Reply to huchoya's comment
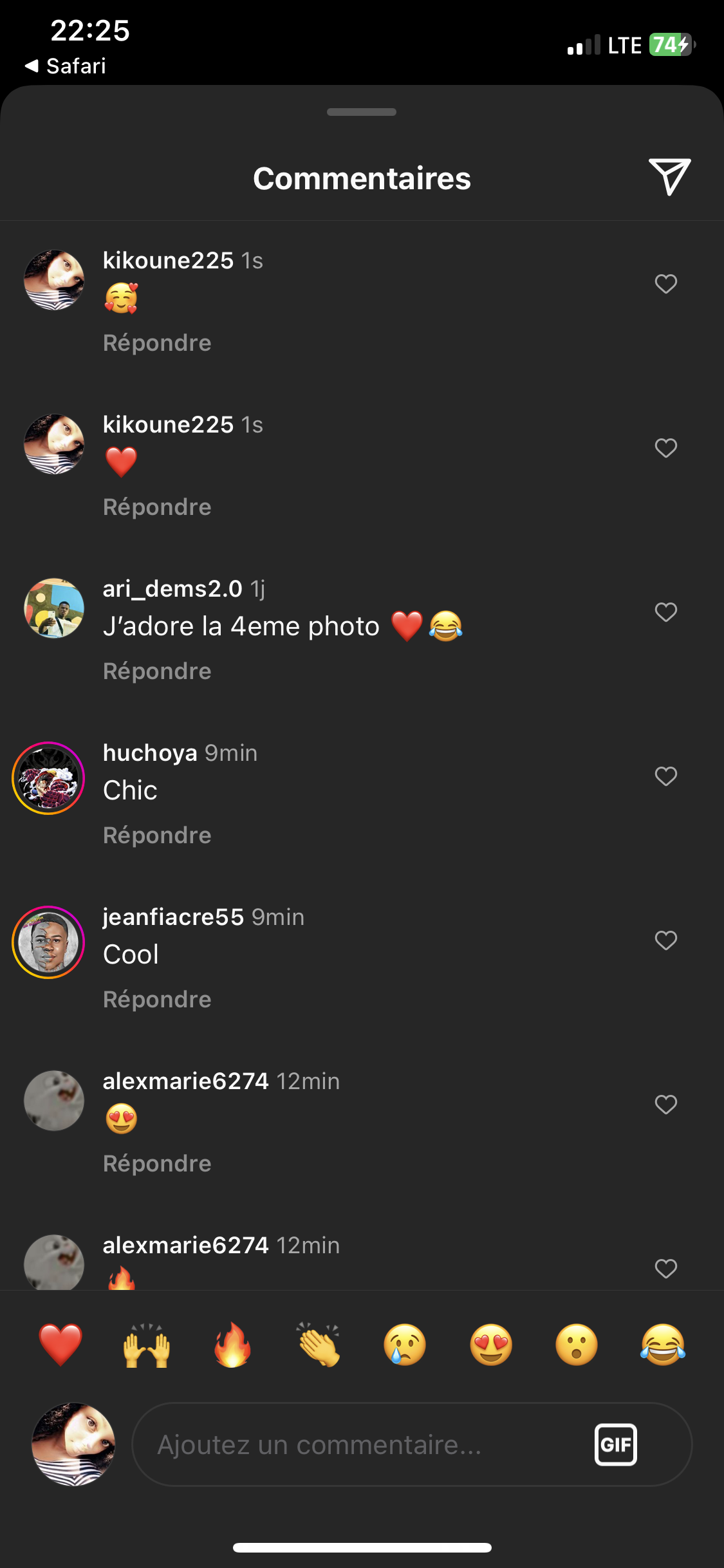This screenshot has width=724, height=1568. (x=157, y=835)
